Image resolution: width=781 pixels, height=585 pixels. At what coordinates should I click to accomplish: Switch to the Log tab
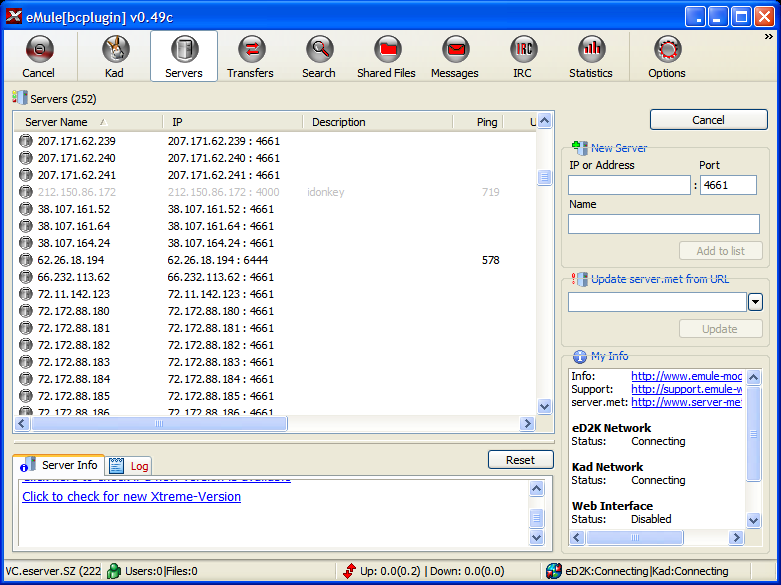129,466
